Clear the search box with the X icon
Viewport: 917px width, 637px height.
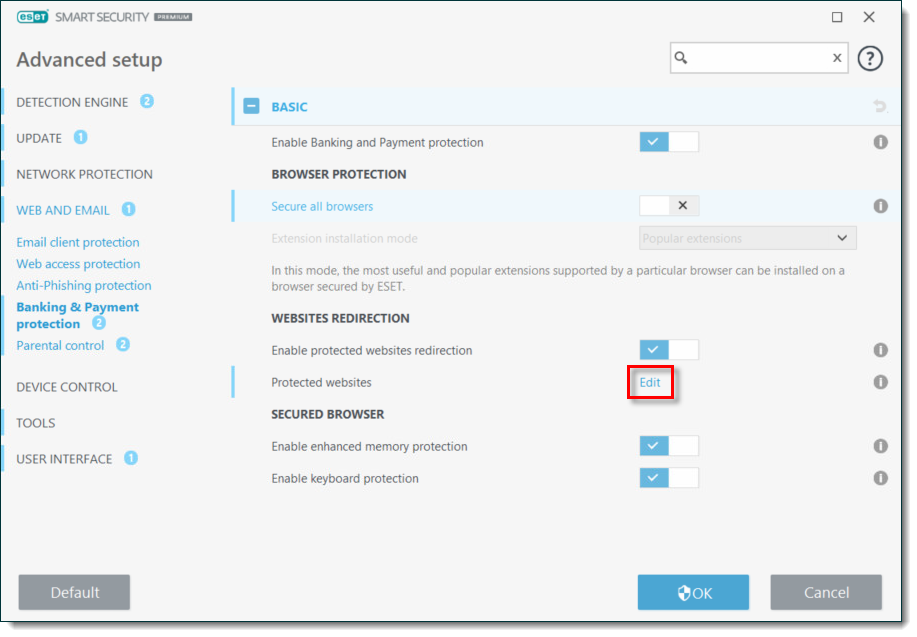tap(837, 58)
